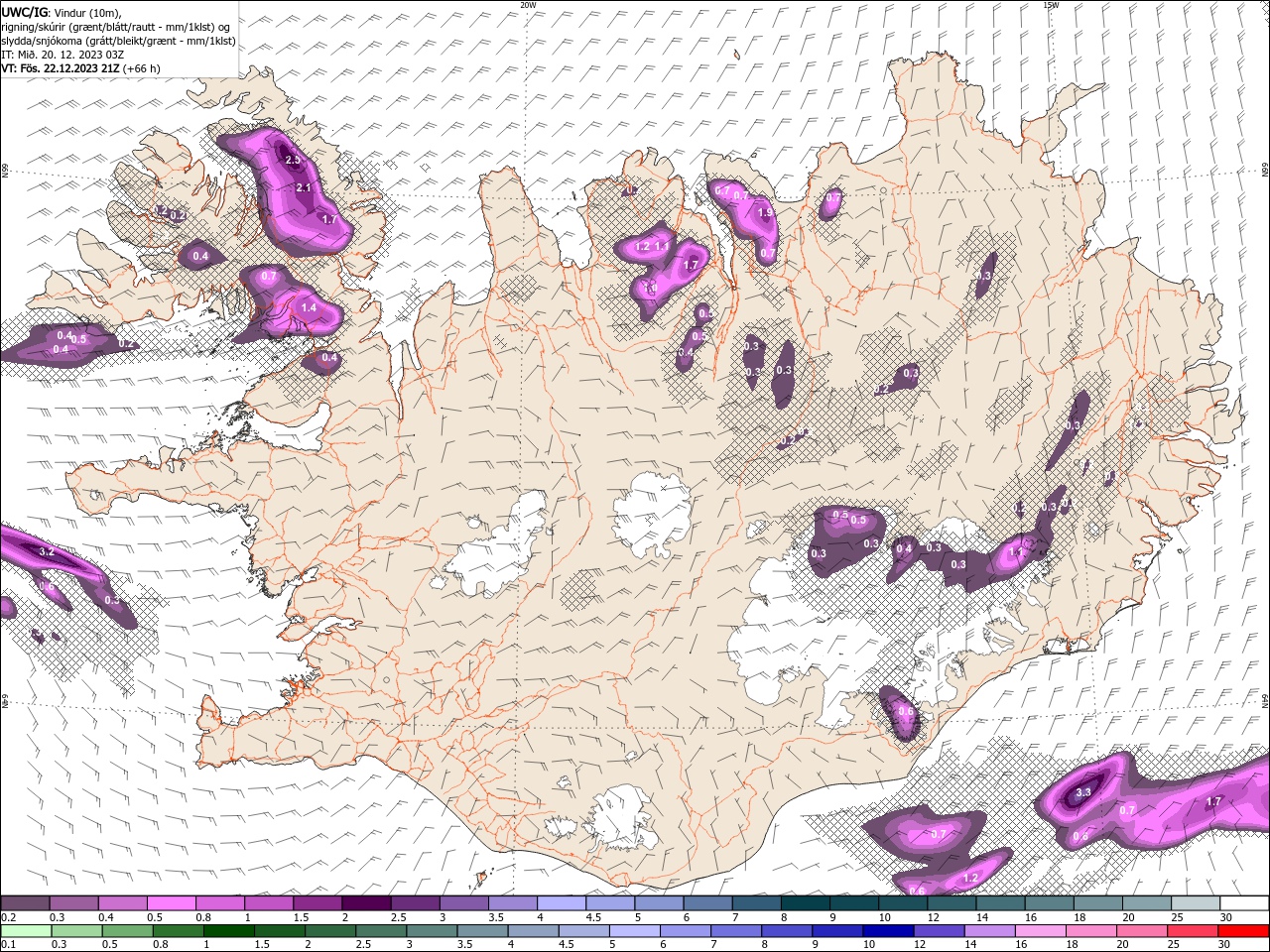Click the 3.3 value southeast of the coast
This screenshot has height=952, width=1270.
tap(1083, 792)
